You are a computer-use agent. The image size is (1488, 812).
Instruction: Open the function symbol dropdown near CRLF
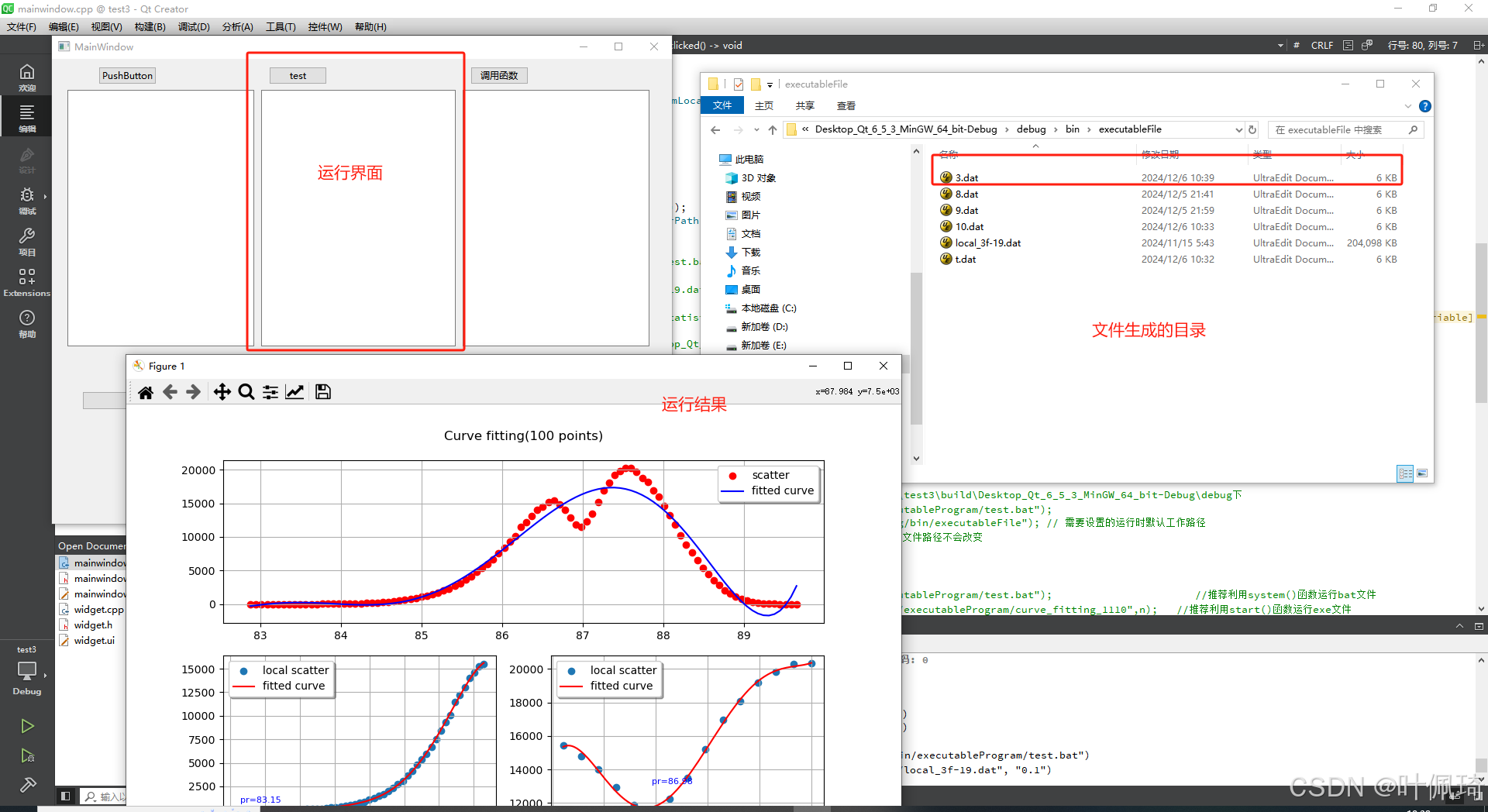point(1280,45)
